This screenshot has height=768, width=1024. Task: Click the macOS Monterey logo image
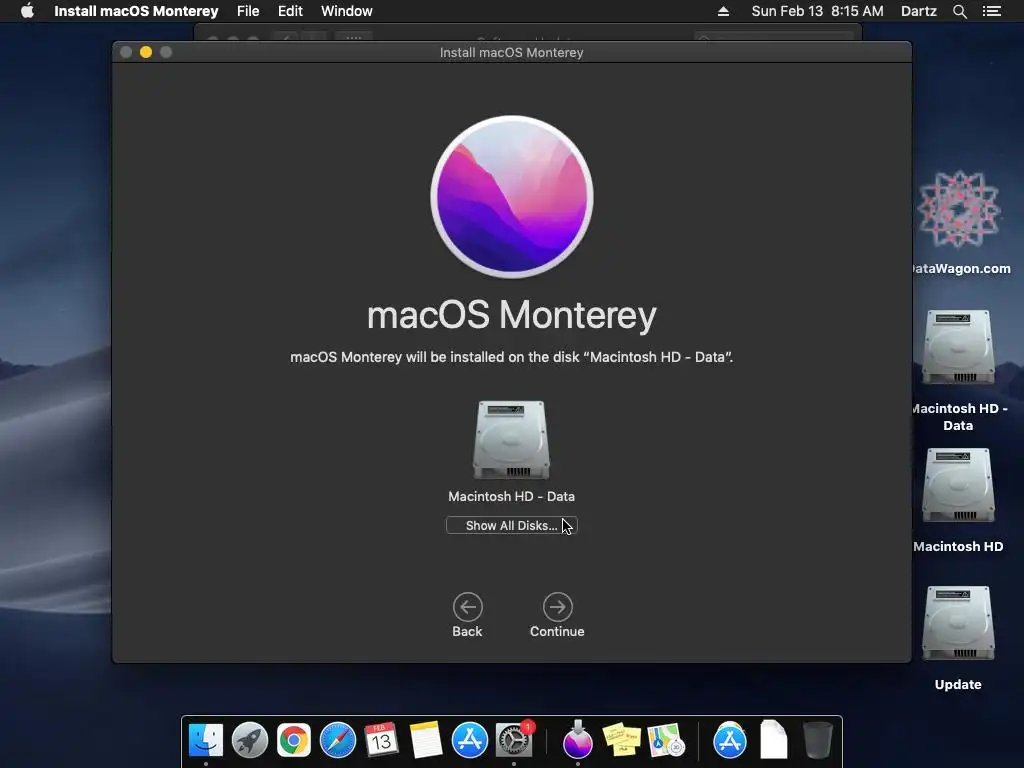pyautogui.click(x=511, y=197)
